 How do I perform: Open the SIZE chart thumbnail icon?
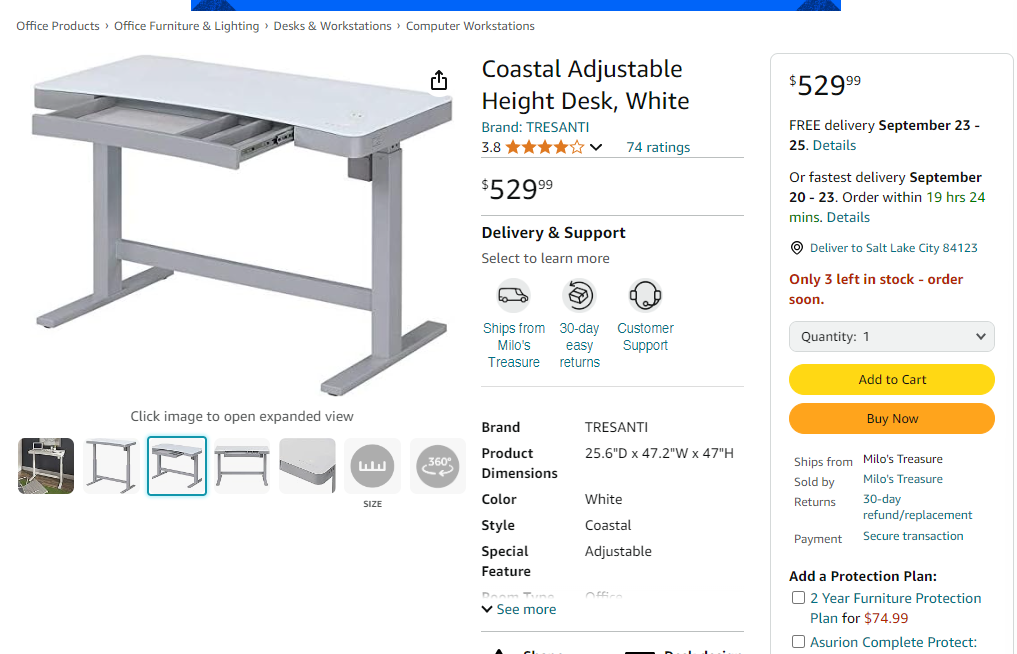point(372,465)
